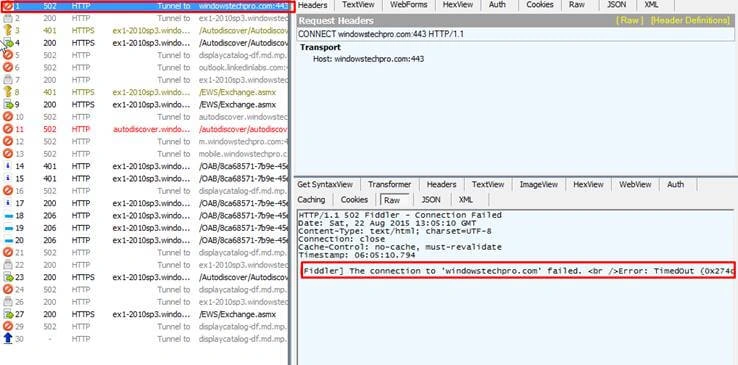The image size is (738, 365).
Task: Click the key icon of session 3
Action: click(8, 31)
